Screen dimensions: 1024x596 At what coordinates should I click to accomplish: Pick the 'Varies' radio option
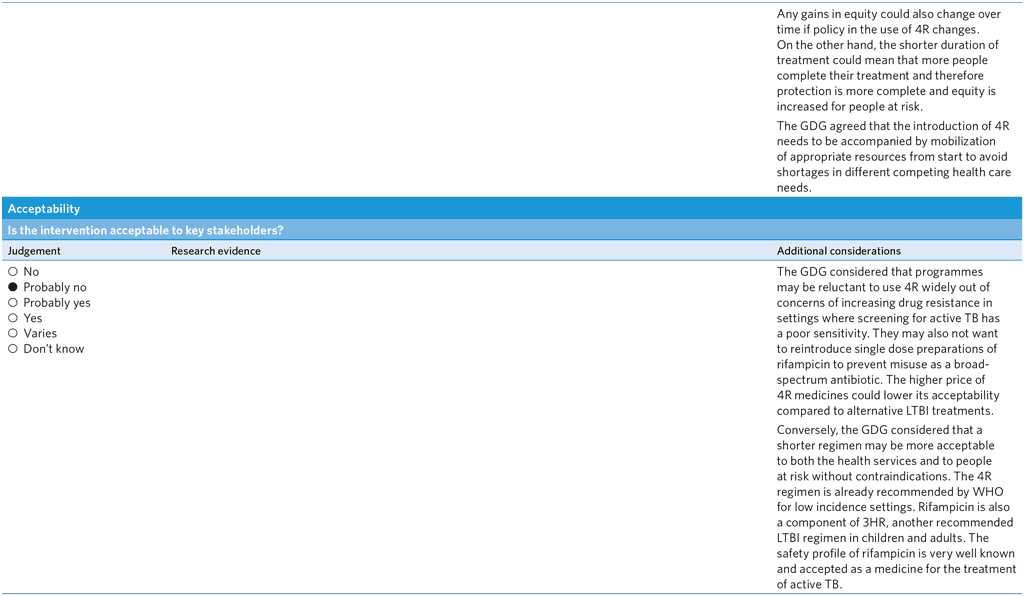click(13, 334)
